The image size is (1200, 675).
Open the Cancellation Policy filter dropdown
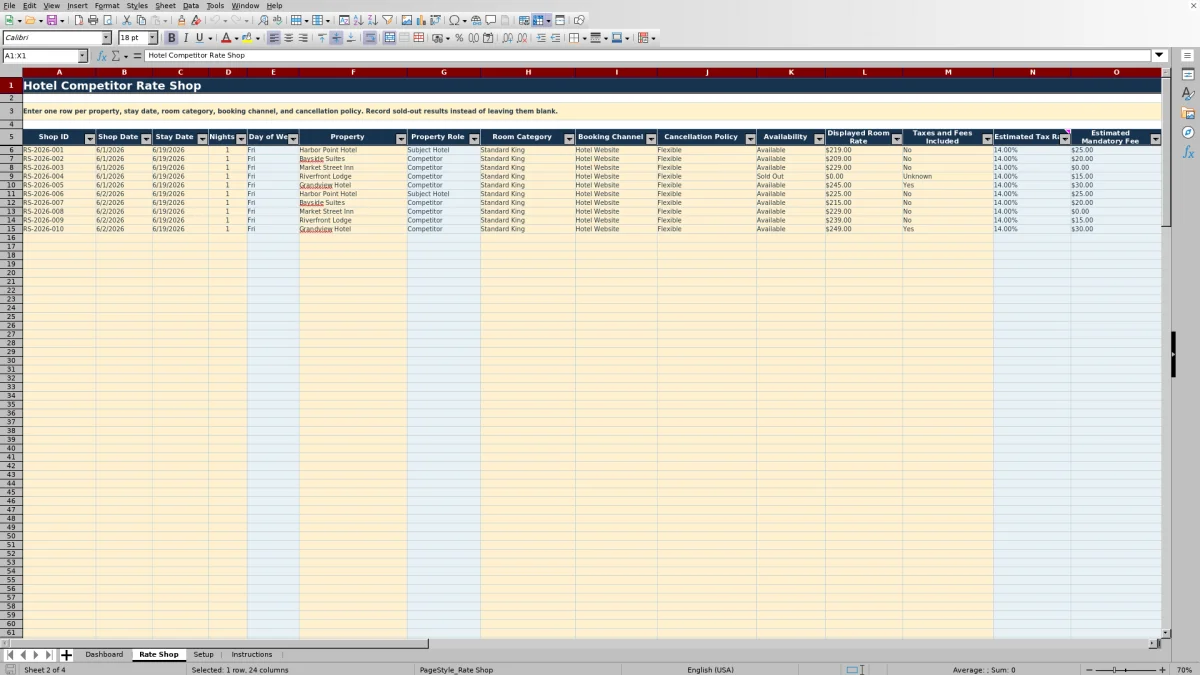[750, 139]
